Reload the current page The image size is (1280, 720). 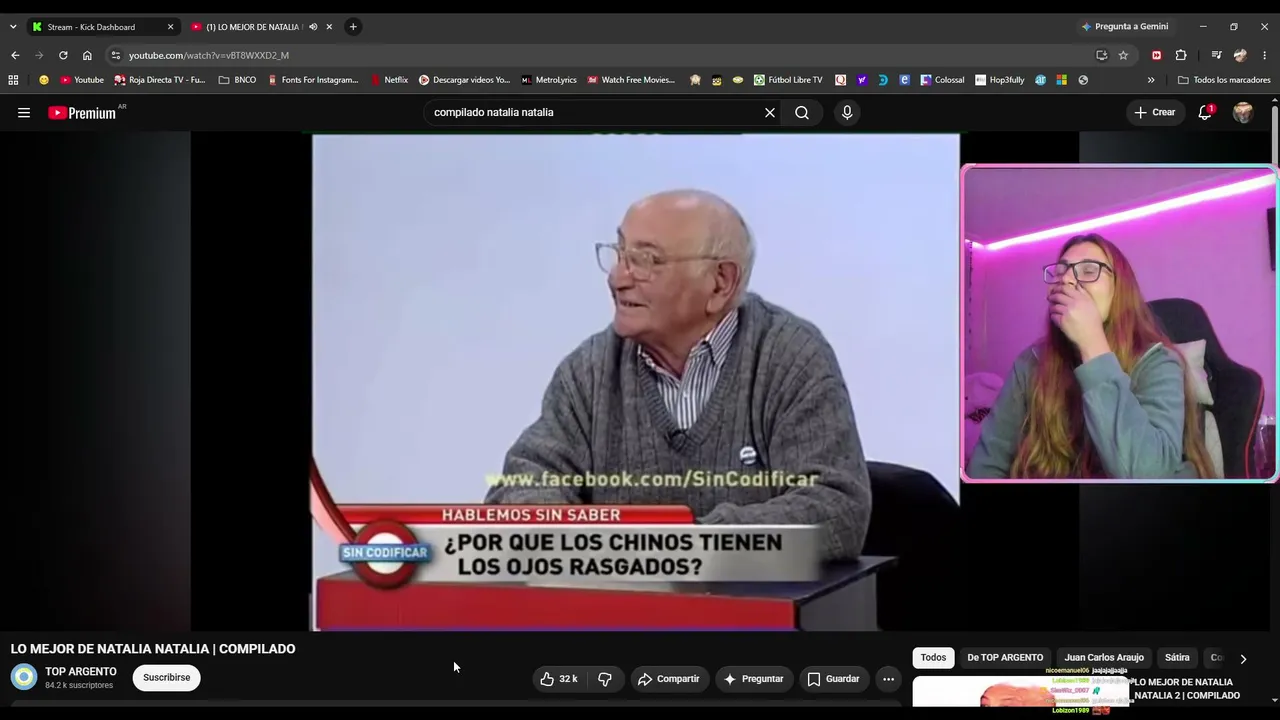point(63,55)
